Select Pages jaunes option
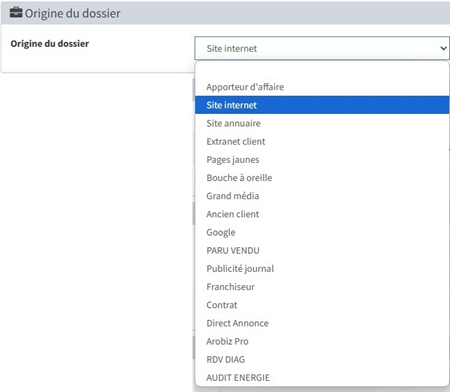 (322, 160)
